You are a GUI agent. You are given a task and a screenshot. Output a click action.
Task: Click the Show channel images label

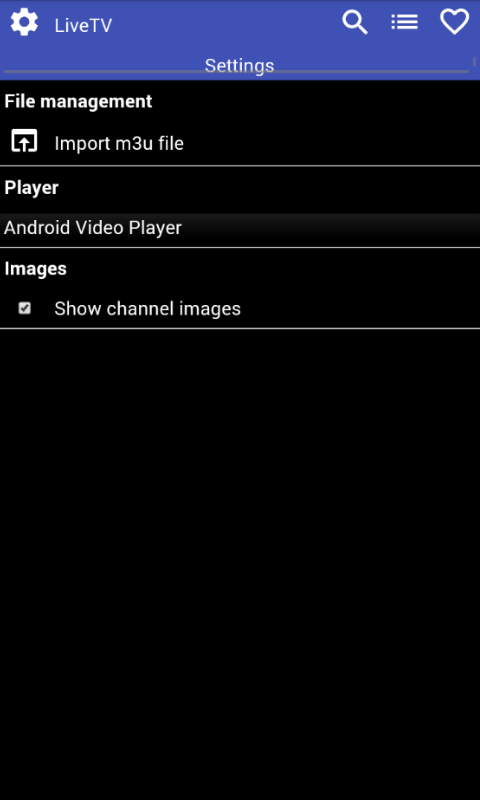click(147, 309)
